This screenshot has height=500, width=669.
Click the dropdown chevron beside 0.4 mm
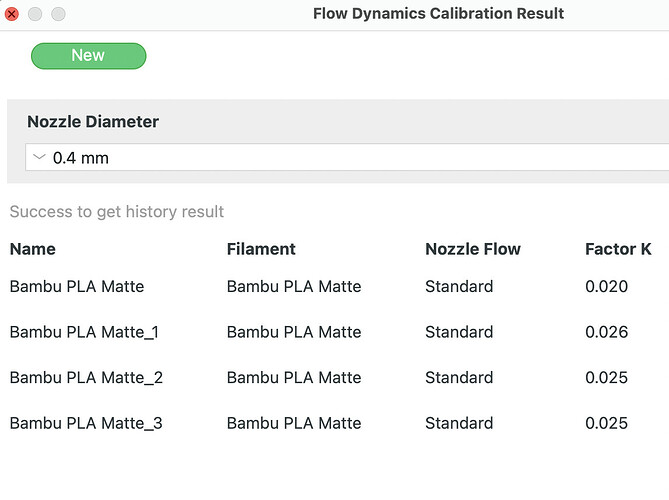(39, 157)
